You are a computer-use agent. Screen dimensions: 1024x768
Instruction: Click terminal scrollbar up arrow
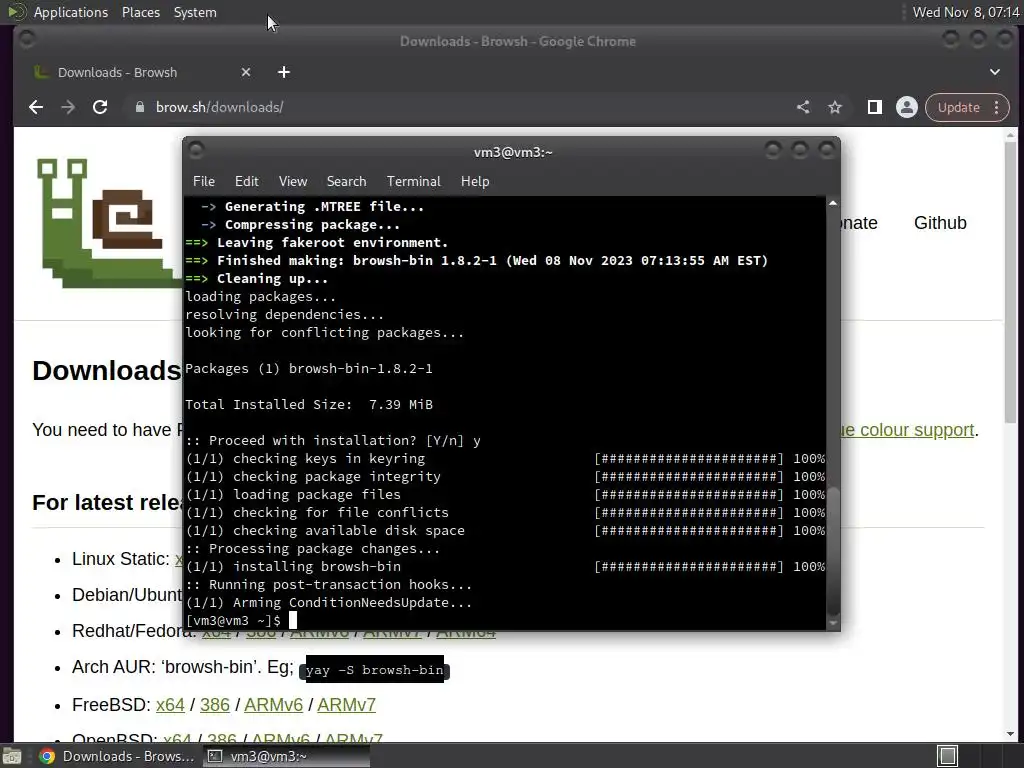(833, 203)
